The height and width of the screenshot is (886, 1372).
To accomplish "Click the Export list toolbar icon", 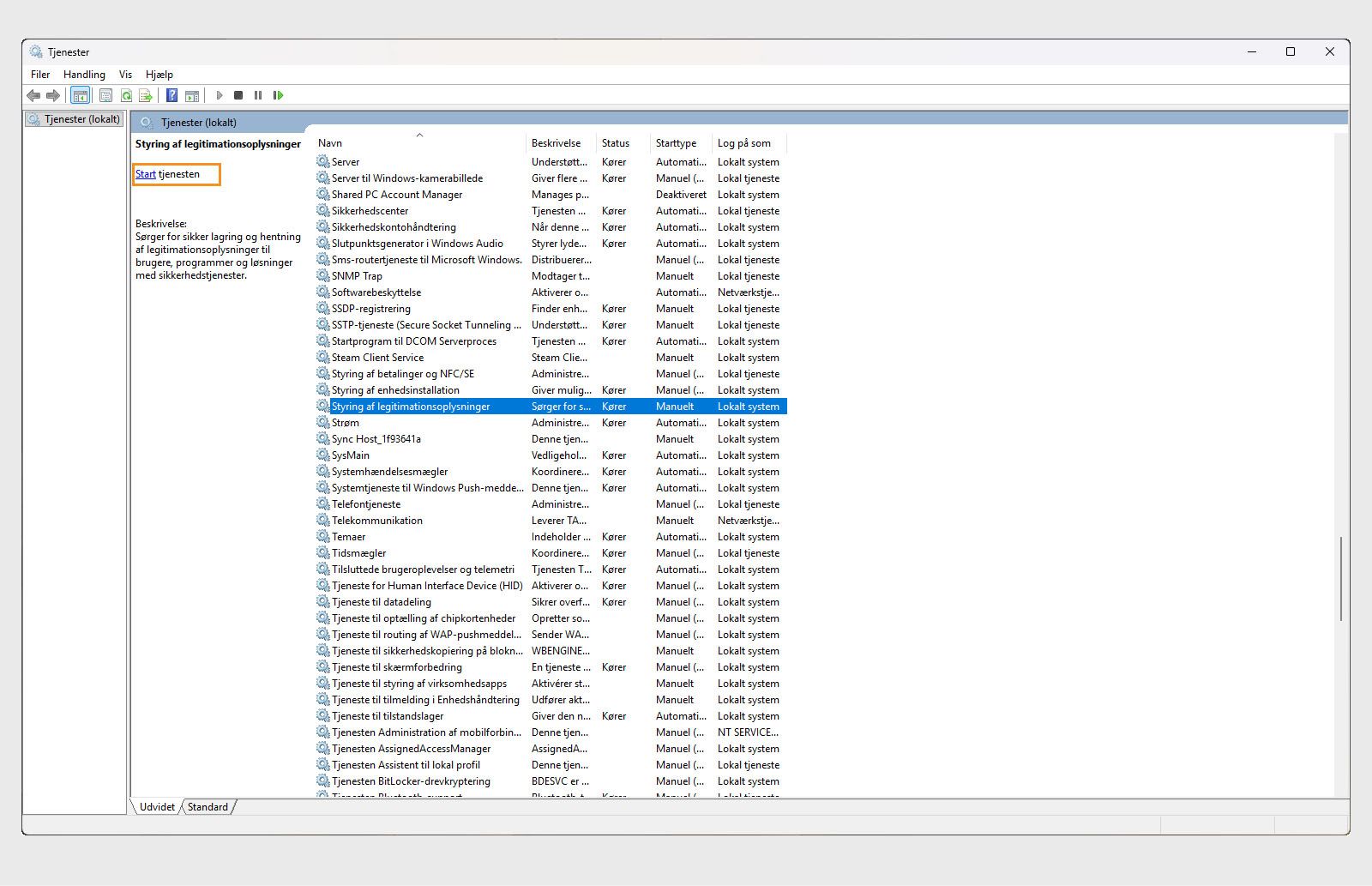I will [x=146, y=95].
